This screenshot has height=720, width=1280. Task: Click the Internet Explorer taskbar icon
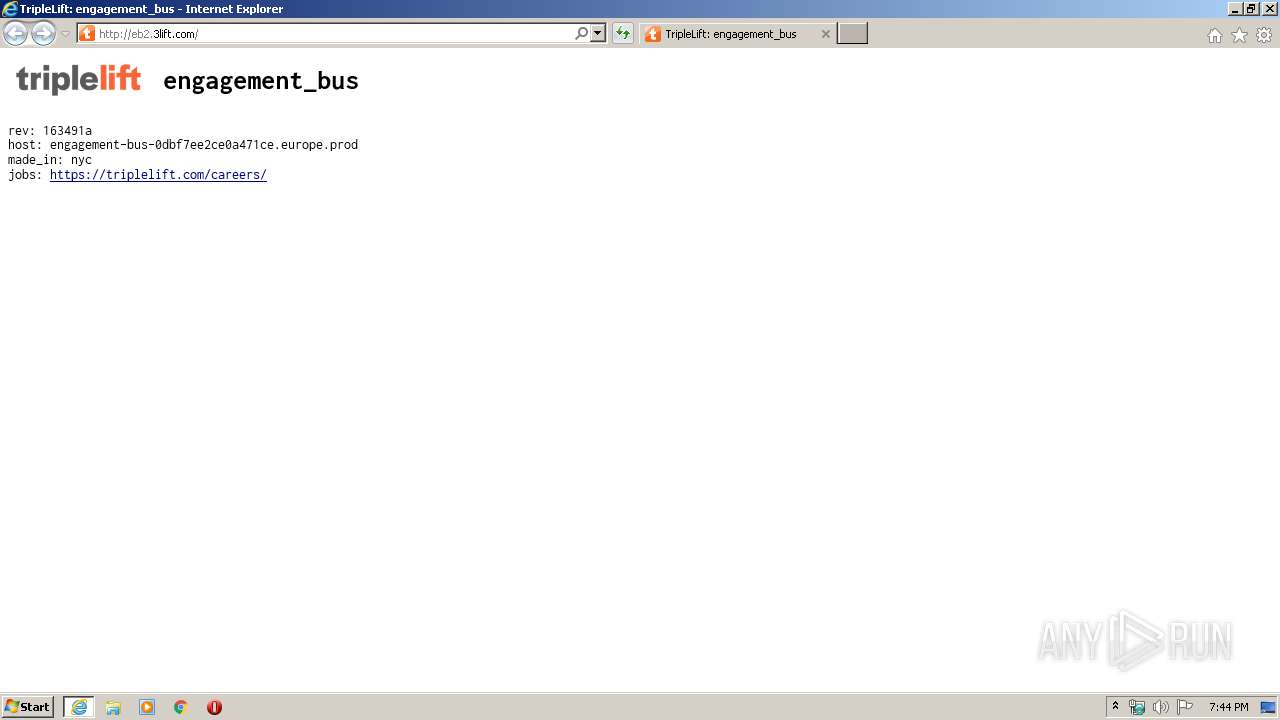coord(79,707)
